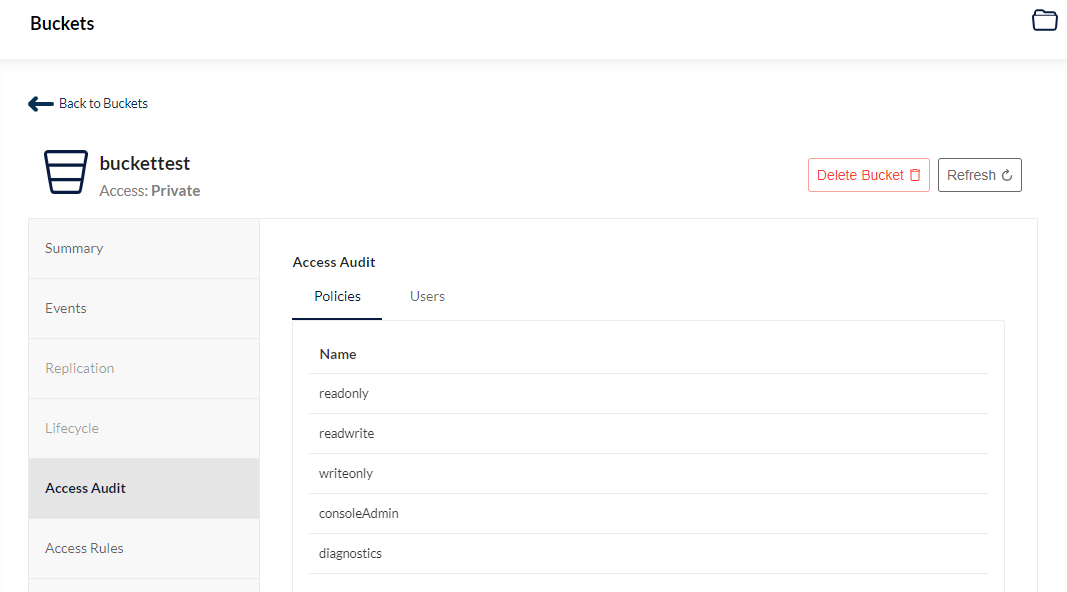Open the Replication section
The image size is (1067, 592).
144,368
